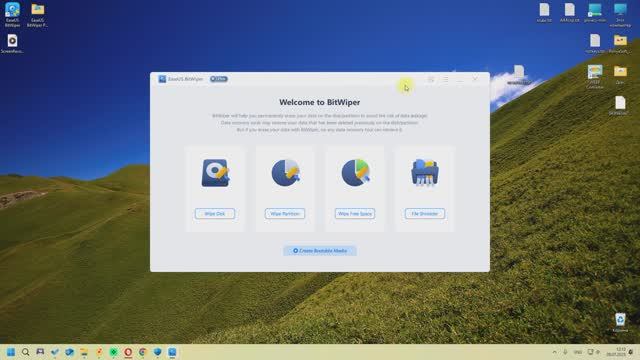
Task: Click the File Explorer taskbar icon
Action: (84, 352)
